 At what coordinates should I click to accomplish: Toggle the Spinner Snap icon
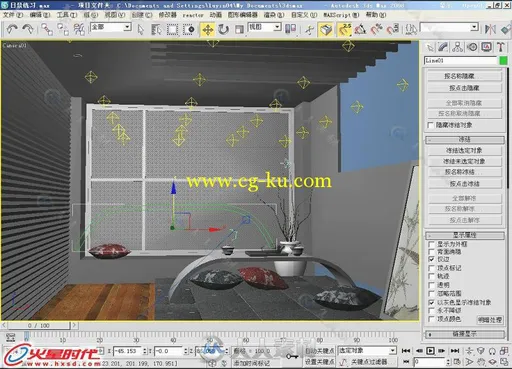[393, 30]
